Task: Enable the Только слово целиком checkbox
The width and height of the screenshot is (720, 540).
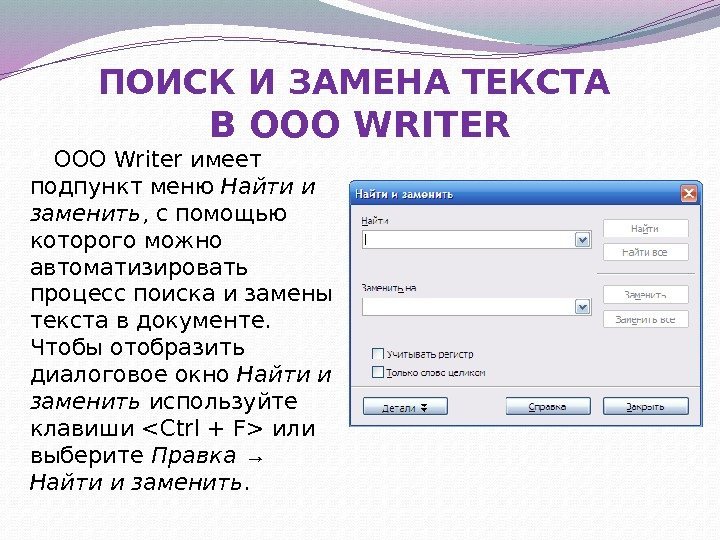Action: tap(377, 372)
